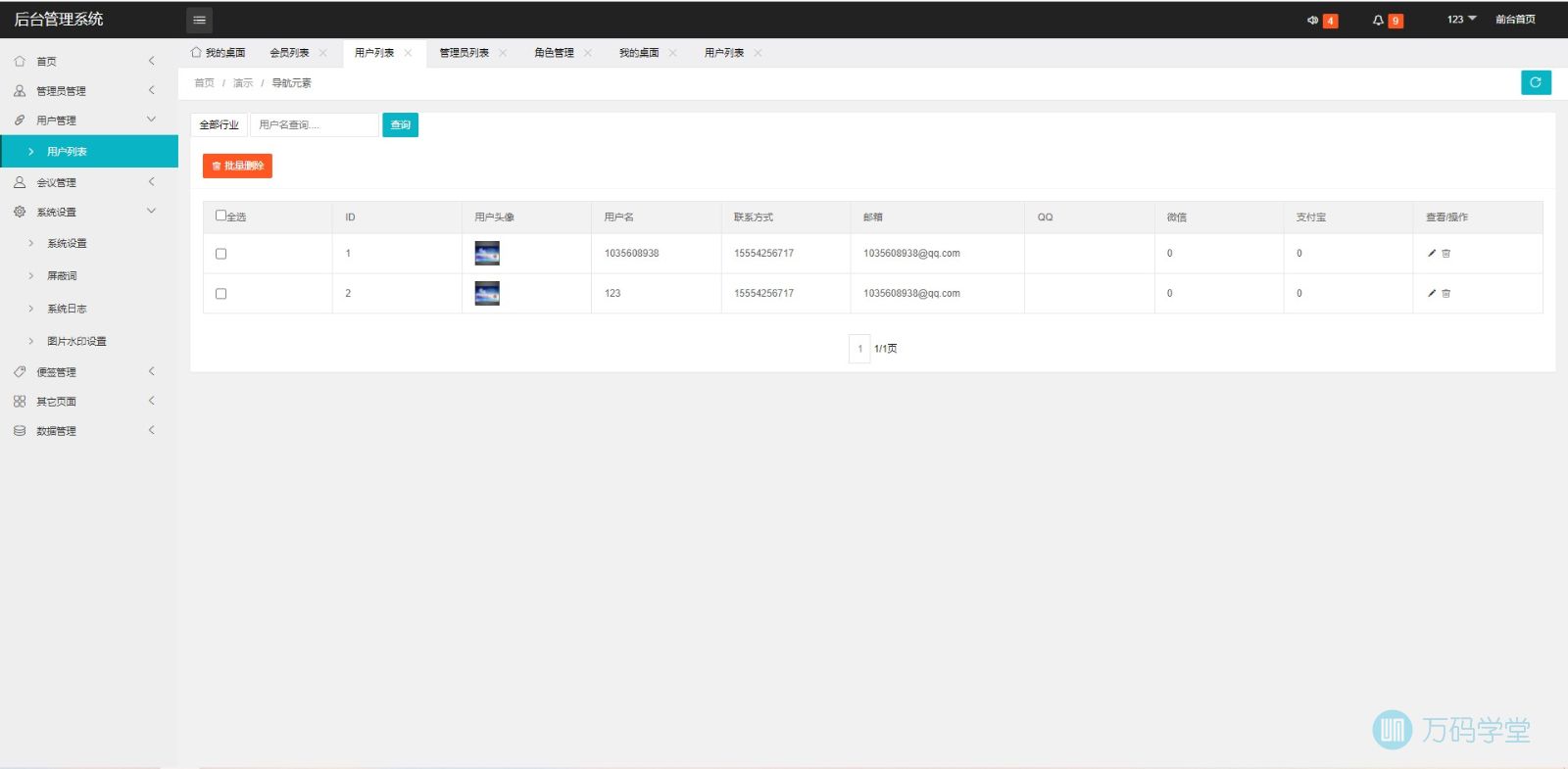Select 用户列表 in the sidebar
1568x769 pixels.
(89, 151)
